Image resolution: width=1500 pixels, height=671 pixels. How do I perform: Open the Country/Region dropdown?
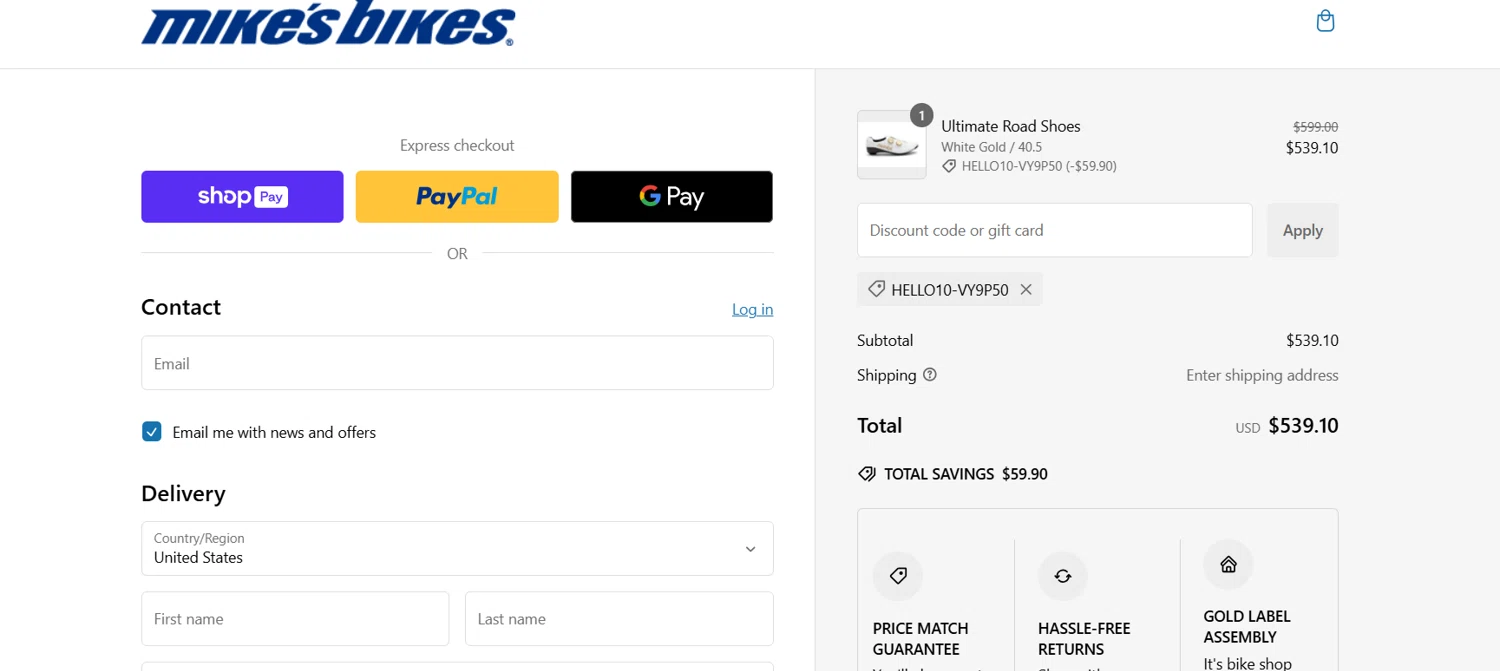457,548
